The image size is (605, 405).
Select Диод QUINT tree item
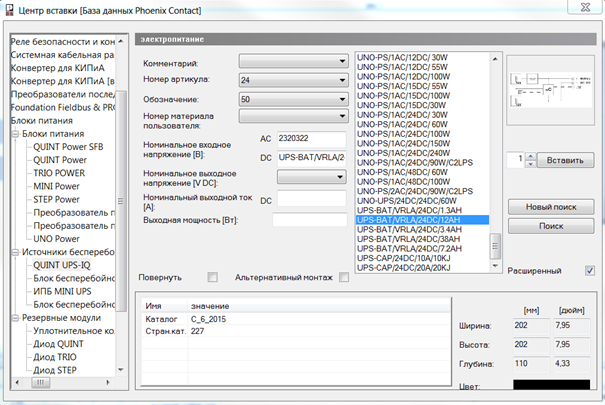tap(58, 344)
